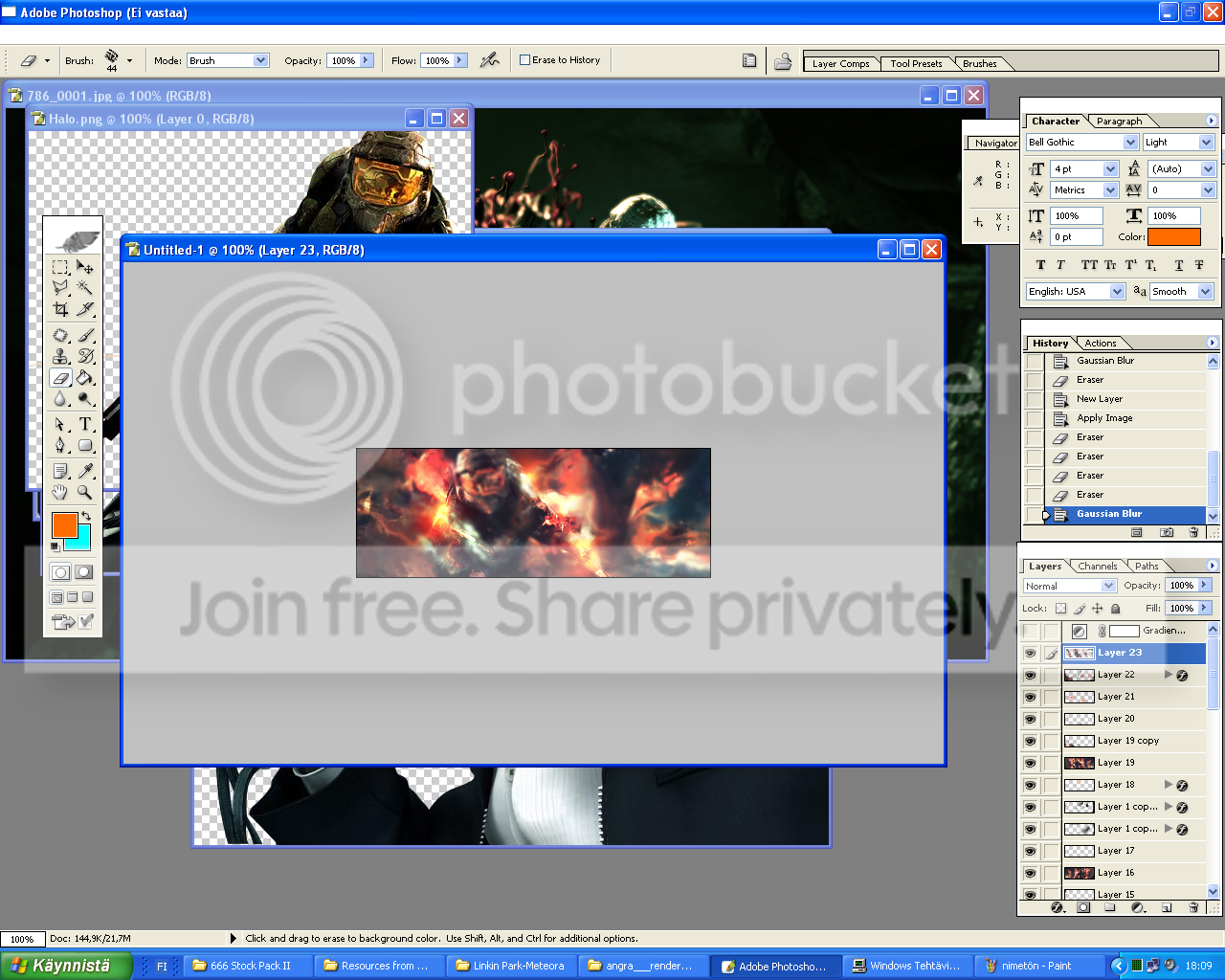Hide Layer 22 with its eye icon
Viewport: 1225px width, 980px height.
1031,675
